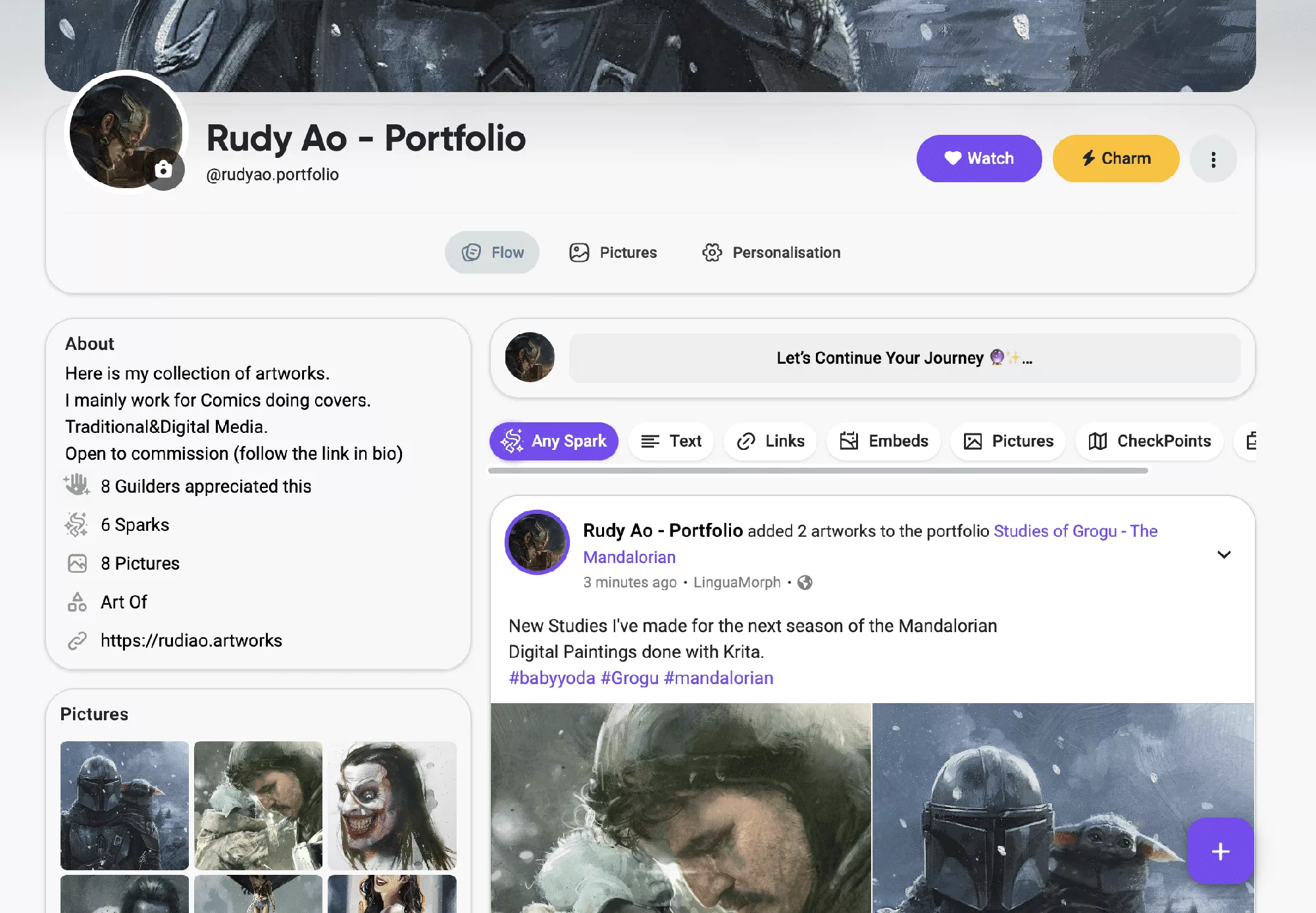Click the sparks icon beside 6 Sparks
Viewport: 1316px width, 913px height.
point(76,525)
